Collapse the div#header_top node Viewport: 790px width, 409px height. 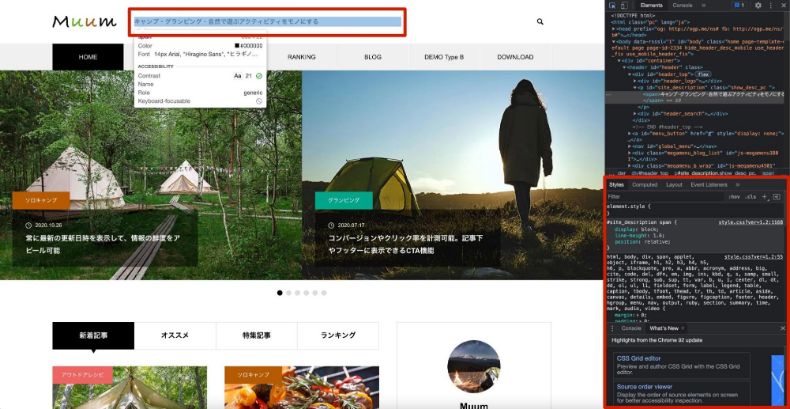coord(630,74)
